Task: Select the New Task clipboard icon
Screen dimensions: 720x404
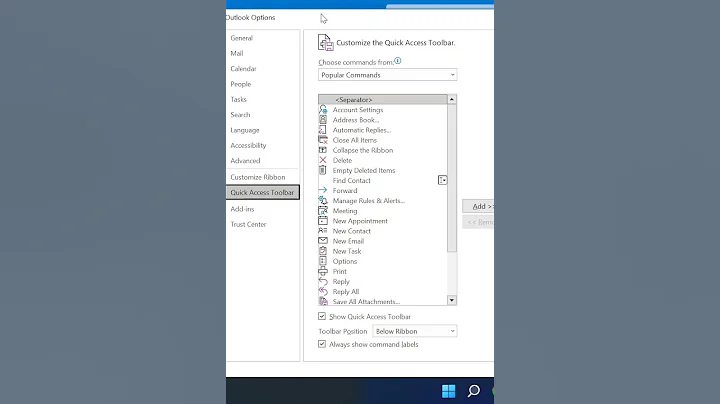Action: (323, 251)
